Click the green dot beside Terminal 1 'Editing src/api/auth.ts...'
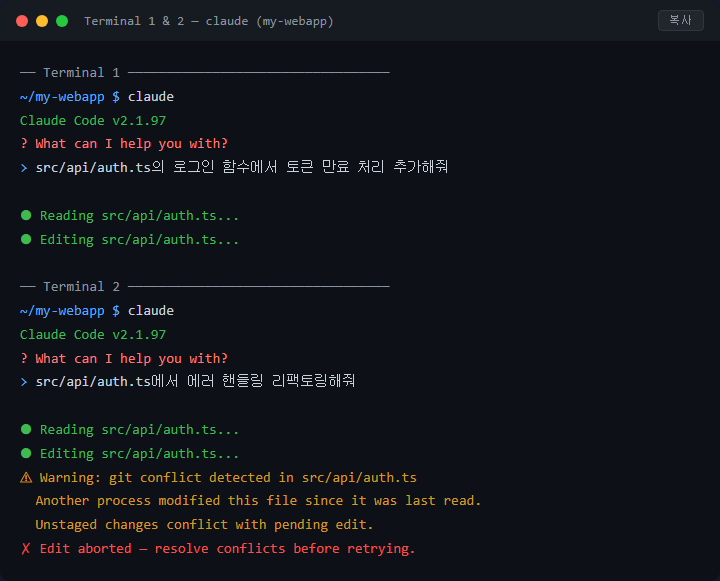Screen dimensions: 720x581 (x=26, y=239)
